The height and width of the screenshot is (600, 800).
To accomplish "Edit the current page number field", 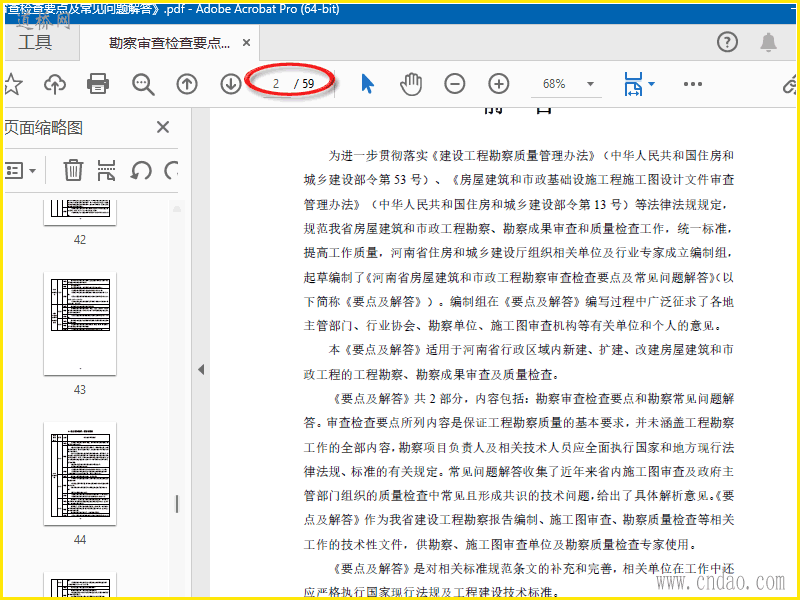I will 276,84.
